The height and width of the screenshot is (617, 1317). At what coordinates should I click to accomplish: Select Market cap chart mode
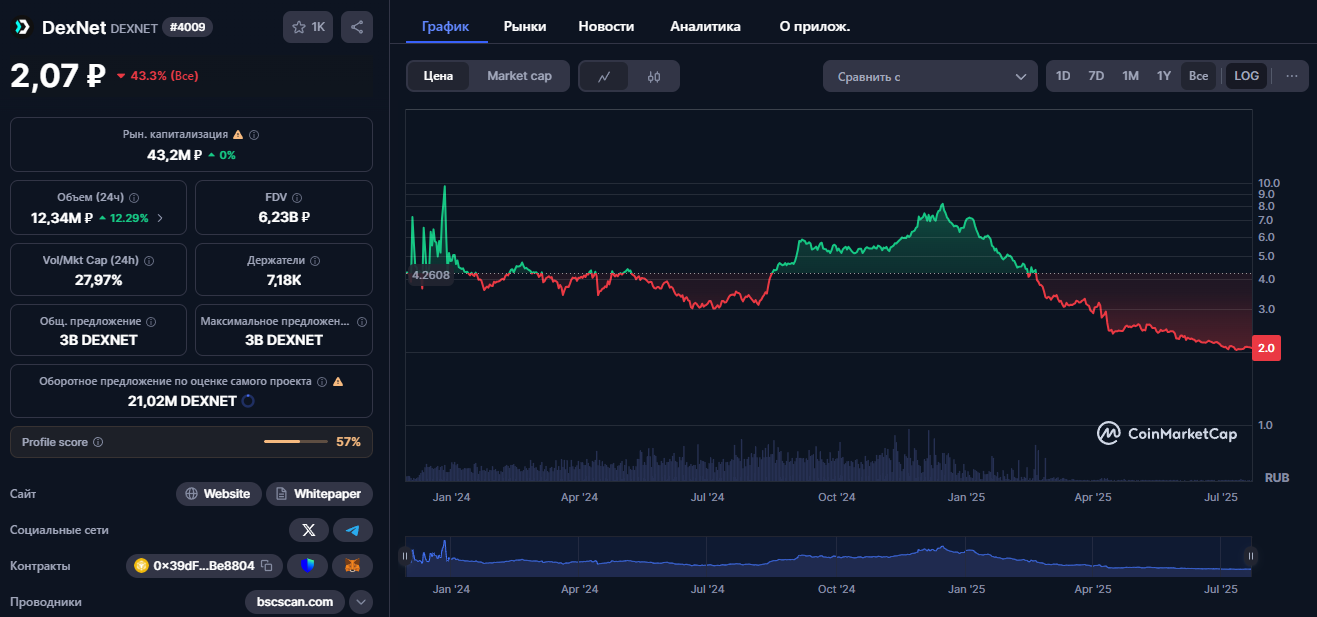(x=519, y=76)
